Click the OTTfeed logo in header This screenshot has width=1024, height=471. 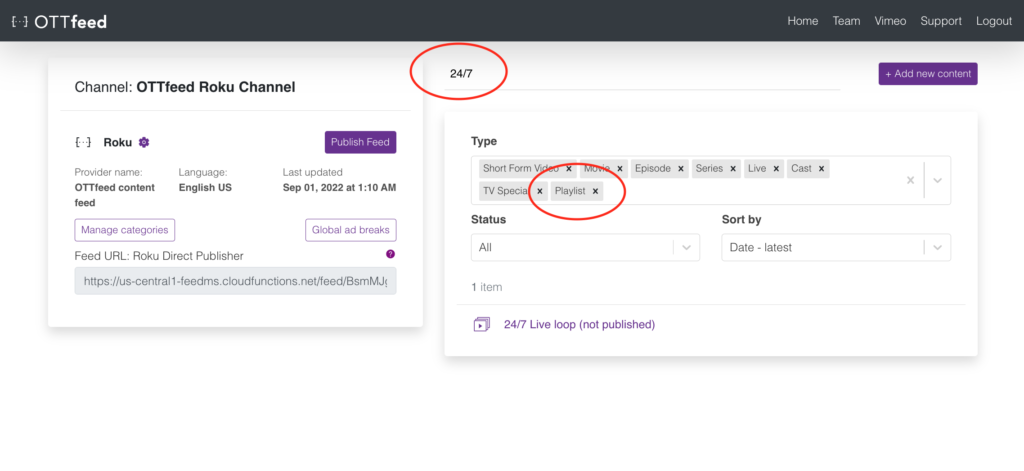[58, 21]
